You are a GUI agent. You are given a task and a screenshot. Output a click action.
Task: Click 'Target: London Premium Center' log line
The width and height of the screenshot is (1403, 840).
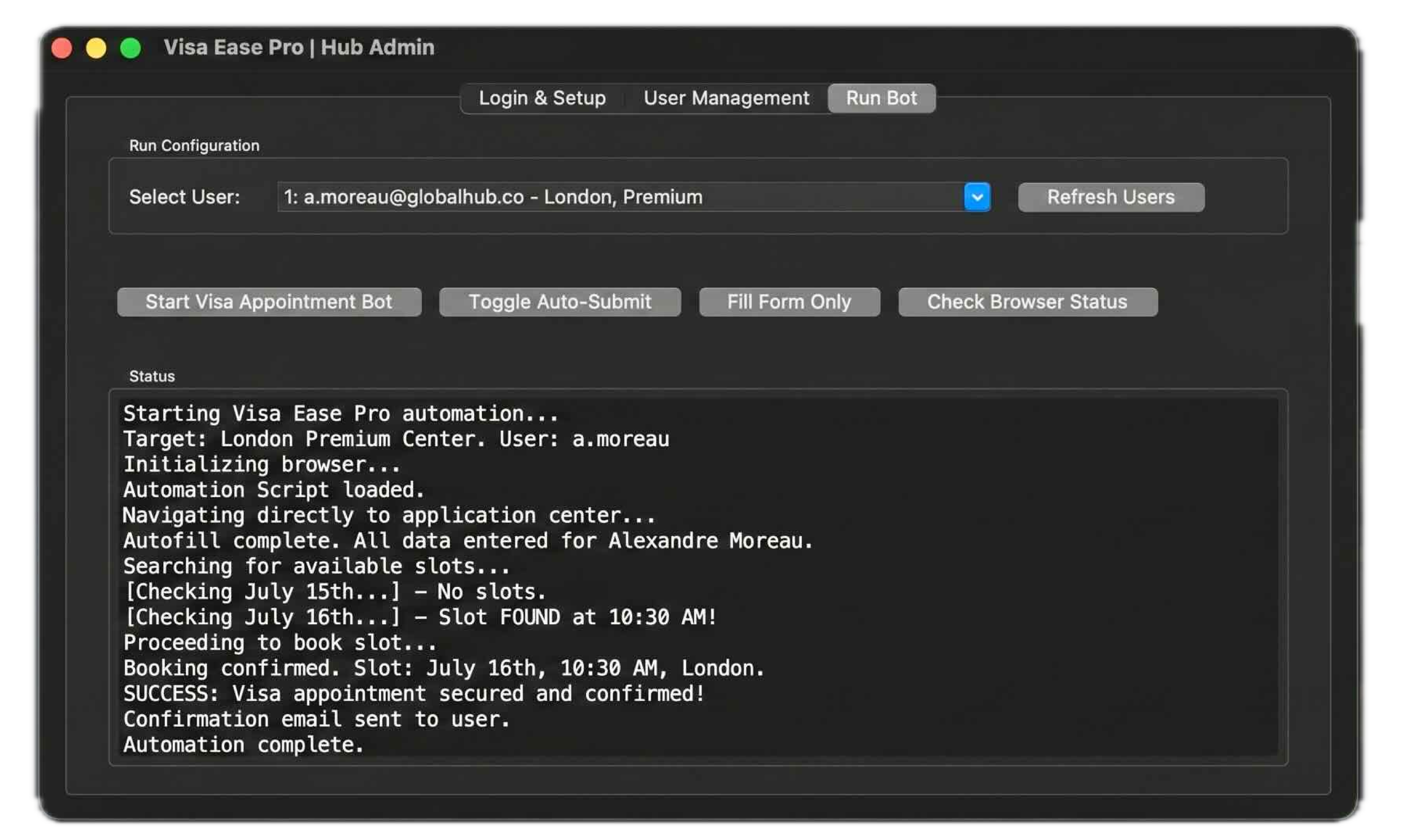[x=396, y=439]
